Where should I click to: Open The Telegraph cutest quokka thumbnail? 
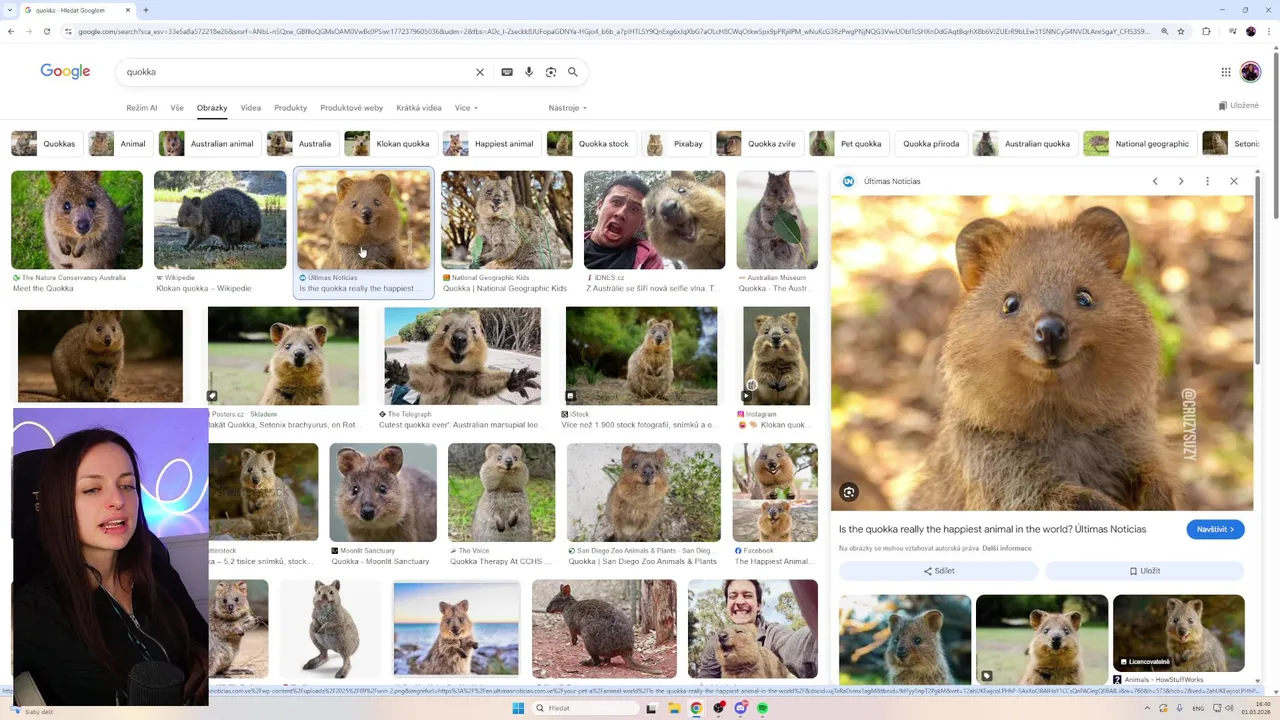[x=462, y=356]
